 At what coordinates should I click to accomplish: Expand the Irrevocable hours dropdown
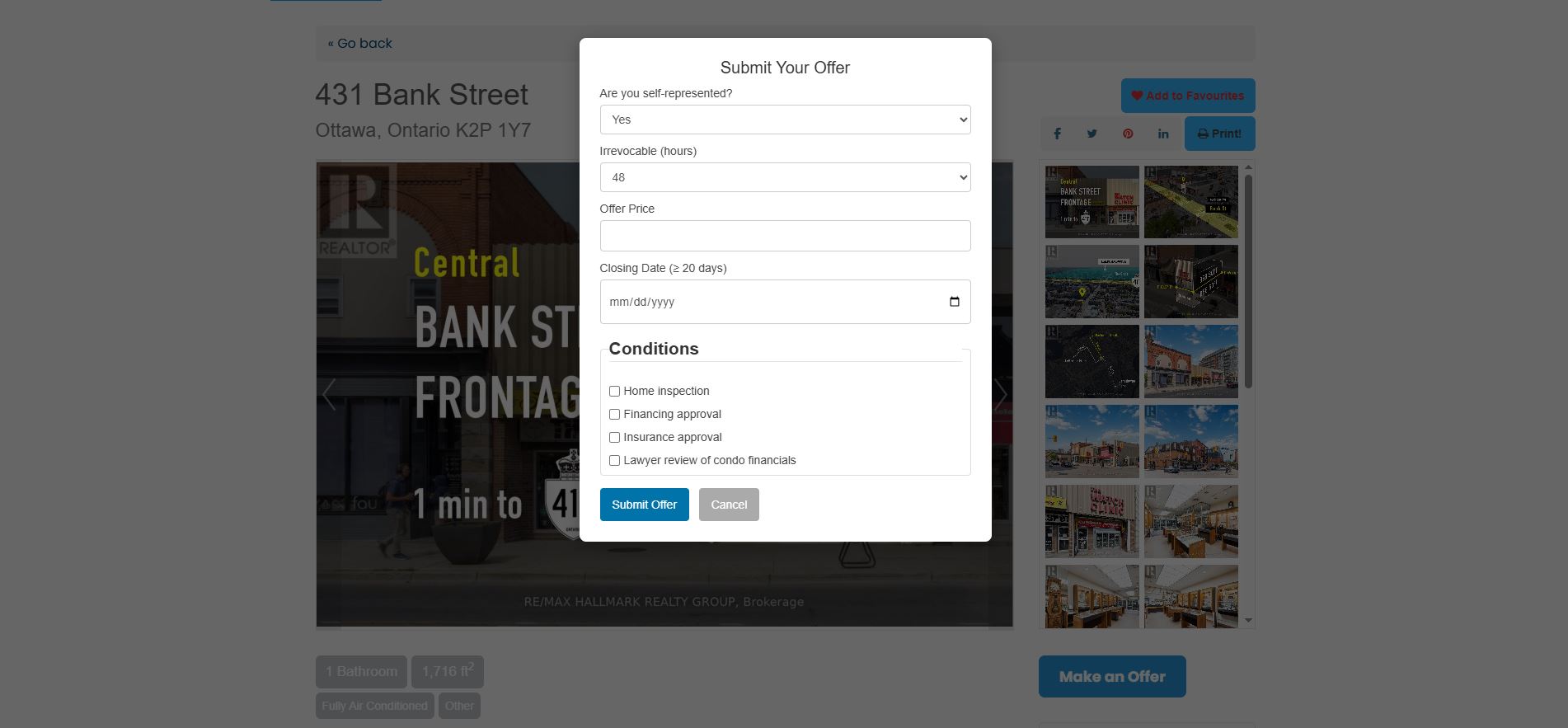(x=785, y=177)
